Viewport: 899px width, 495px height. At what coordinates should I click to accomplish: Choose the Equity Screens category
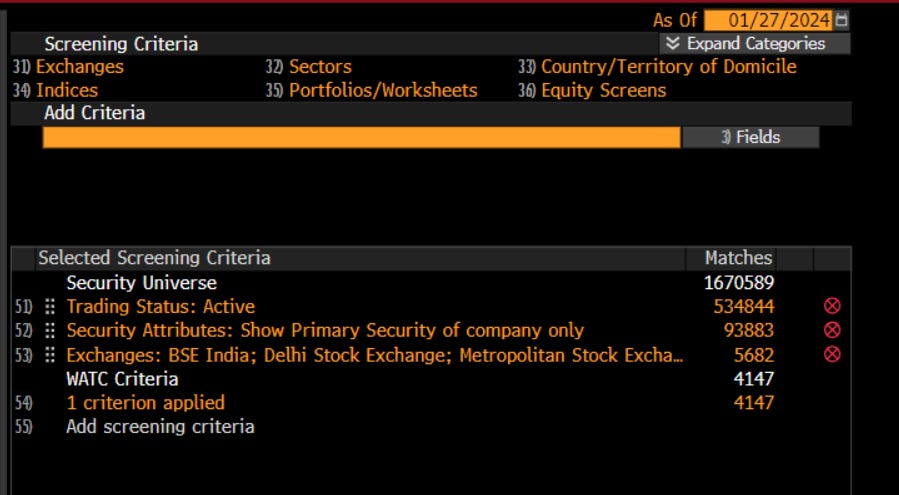point(604,90)
